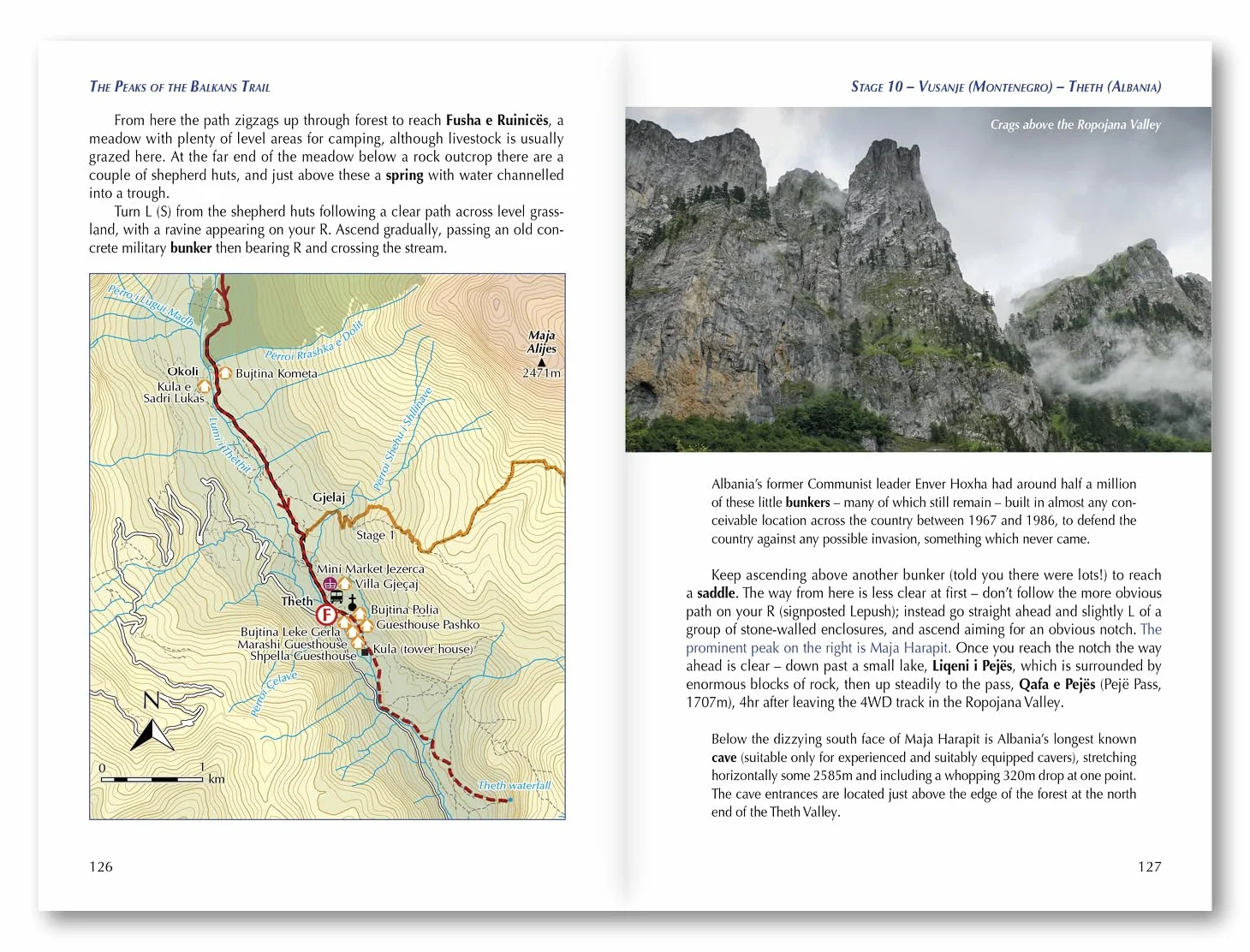Click the house icon beside Guesthouse Pashko
This screenshot has width=1250, height=952.
point(366,626)
